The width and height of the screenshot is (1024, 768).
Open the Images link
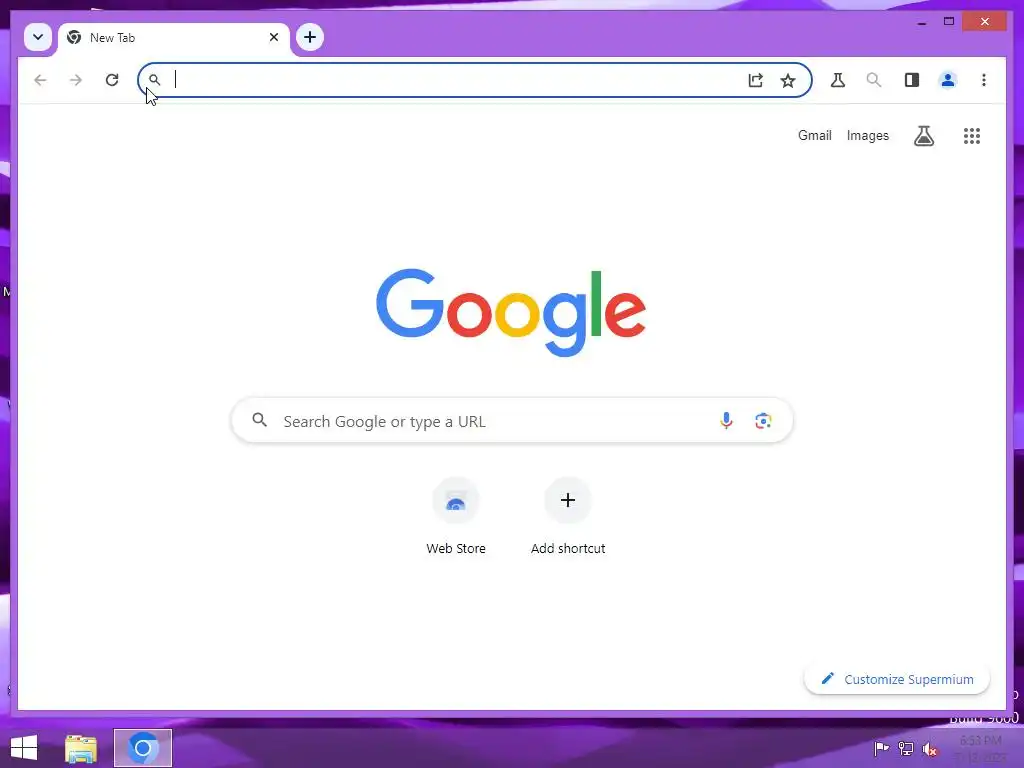(867, 135)
